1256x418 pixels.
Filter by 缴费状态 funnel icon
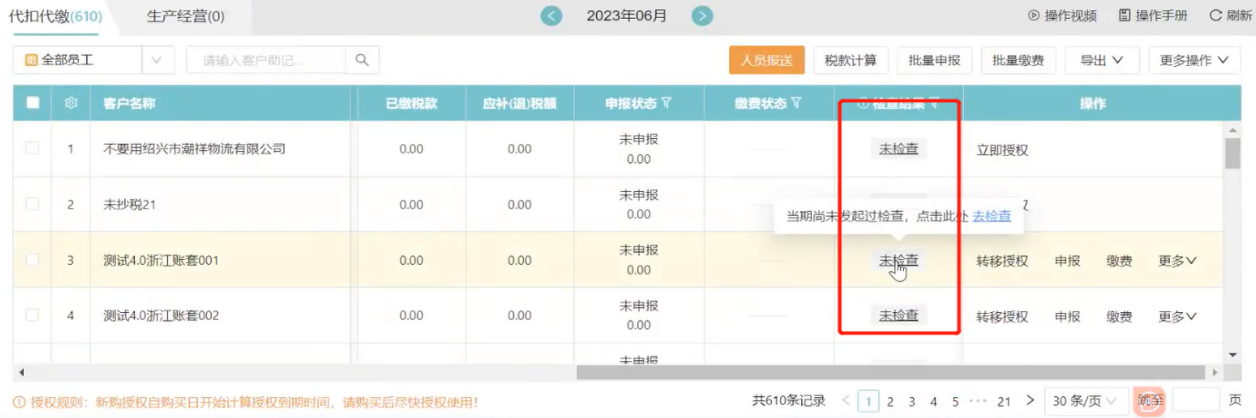[797, 103]
